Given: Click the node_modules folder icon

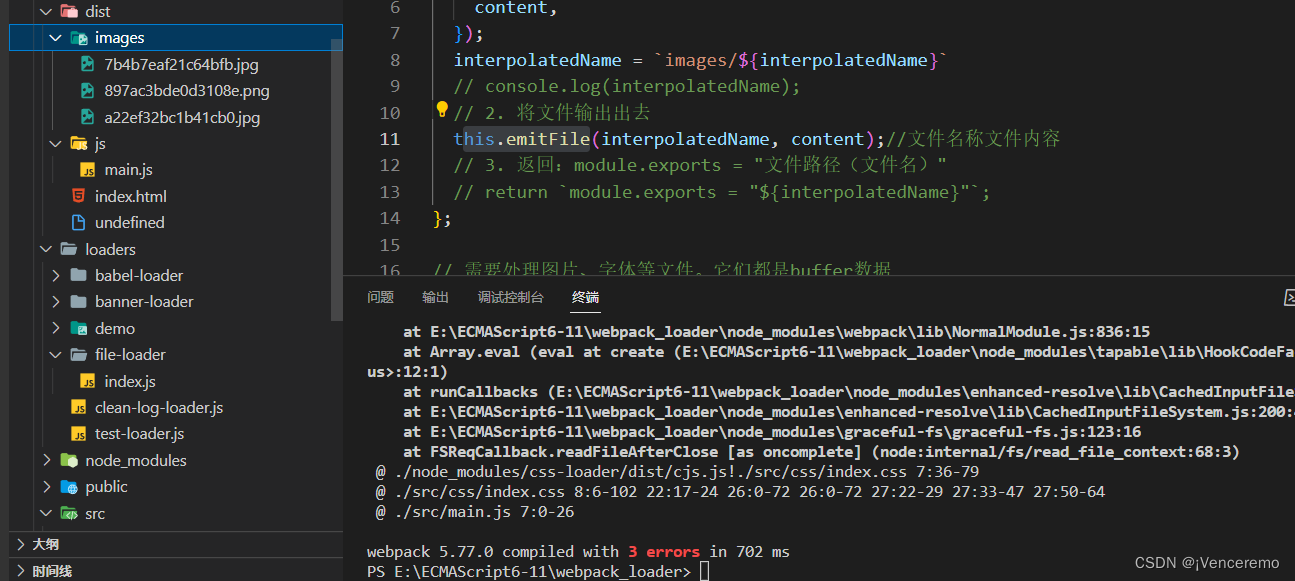Looking at the screenshot, I should tap(68, 460).
